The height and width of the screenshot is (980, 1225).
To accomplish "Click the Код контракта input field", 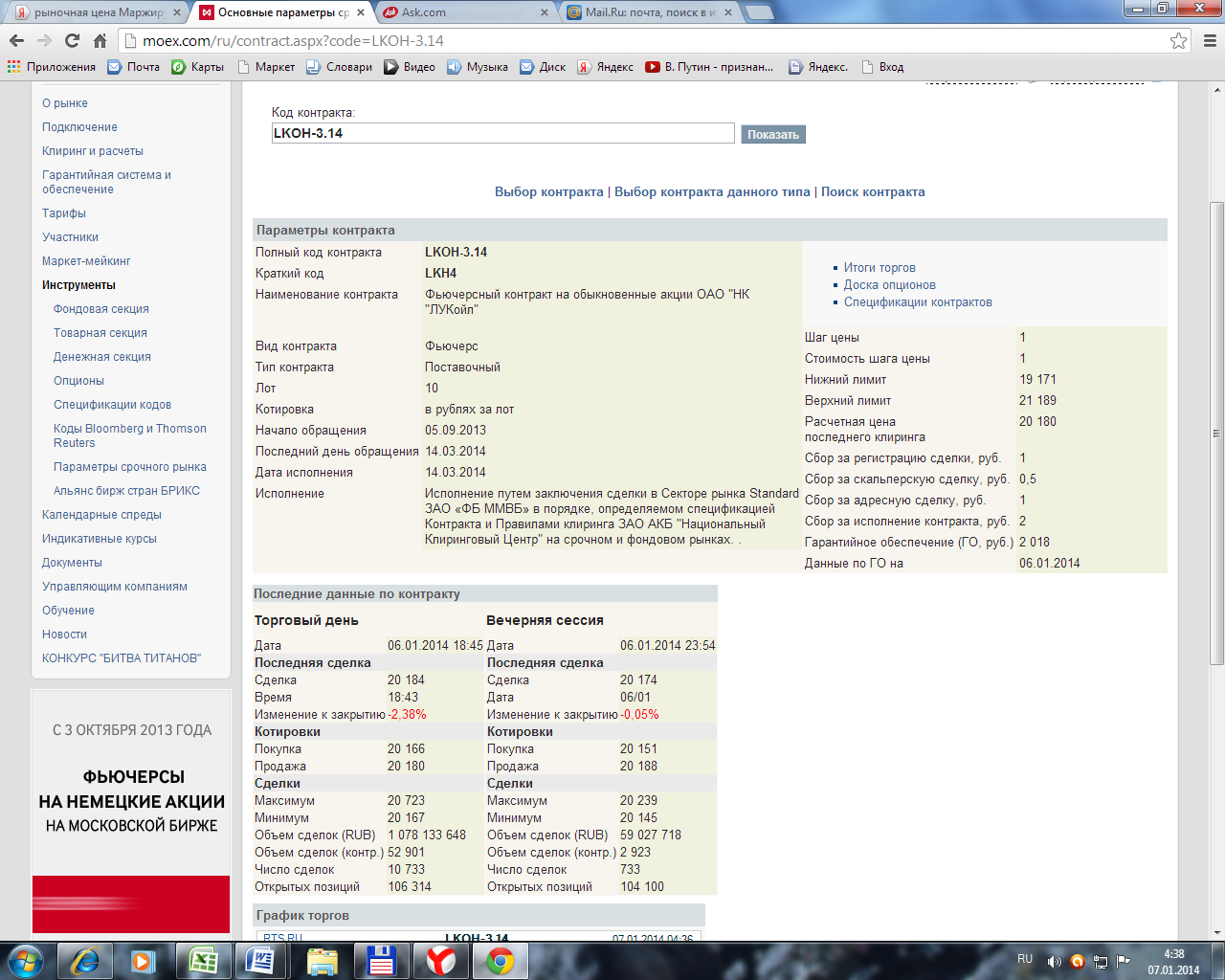I will click(502, 133).
